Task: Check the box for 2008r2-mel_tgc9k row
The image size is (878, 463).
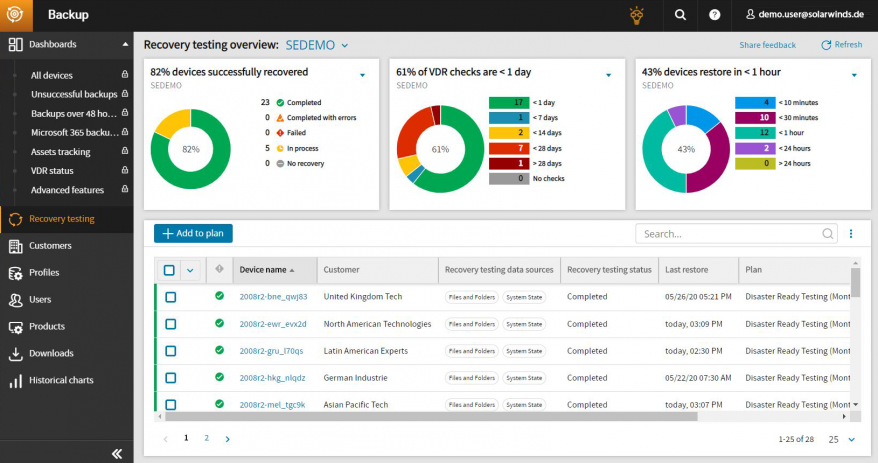Action: tap(171, 405)
